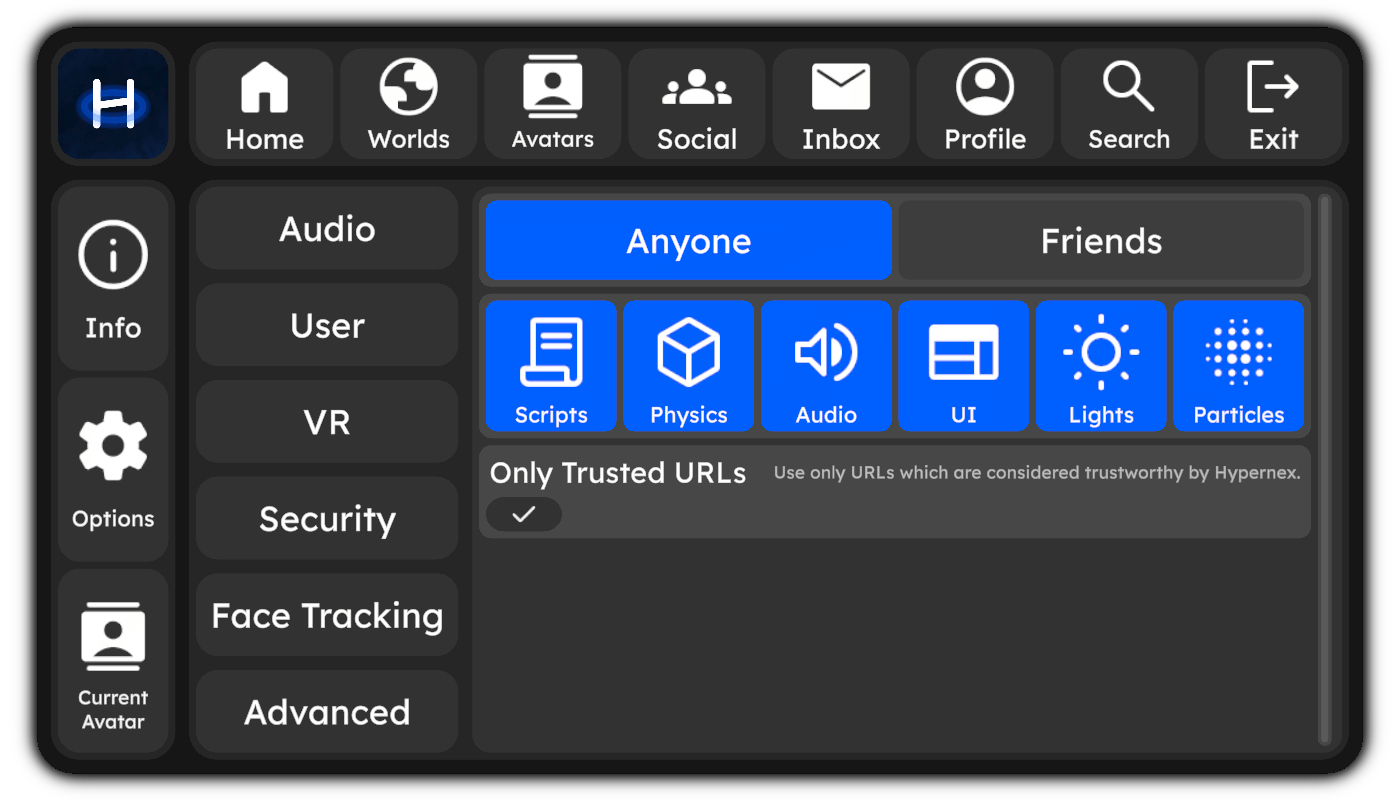
Task: Click the Hypernex logo icon
Action: click(113, 104)
